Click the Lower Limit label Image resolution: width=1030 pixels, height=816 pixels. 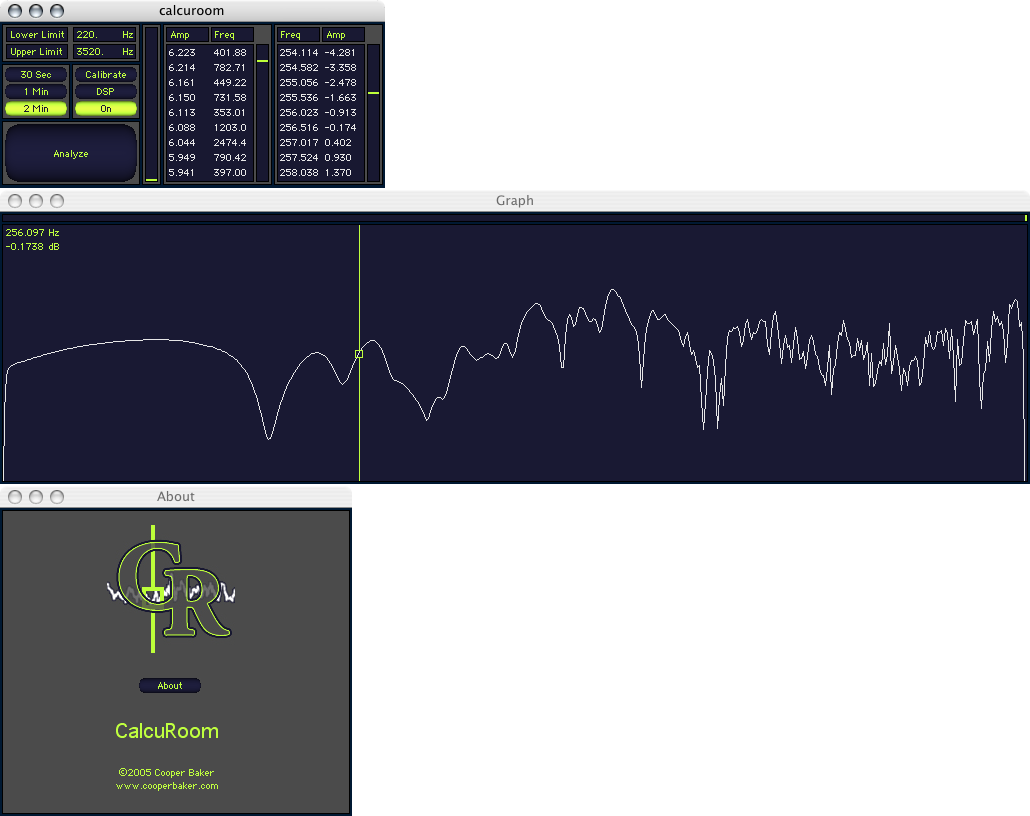(x=37, y=34)
